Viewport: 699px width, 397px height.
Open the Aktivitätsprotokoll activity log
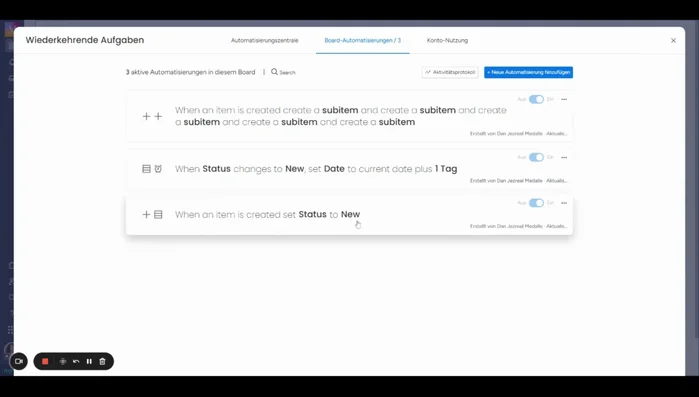click(450, 72)
